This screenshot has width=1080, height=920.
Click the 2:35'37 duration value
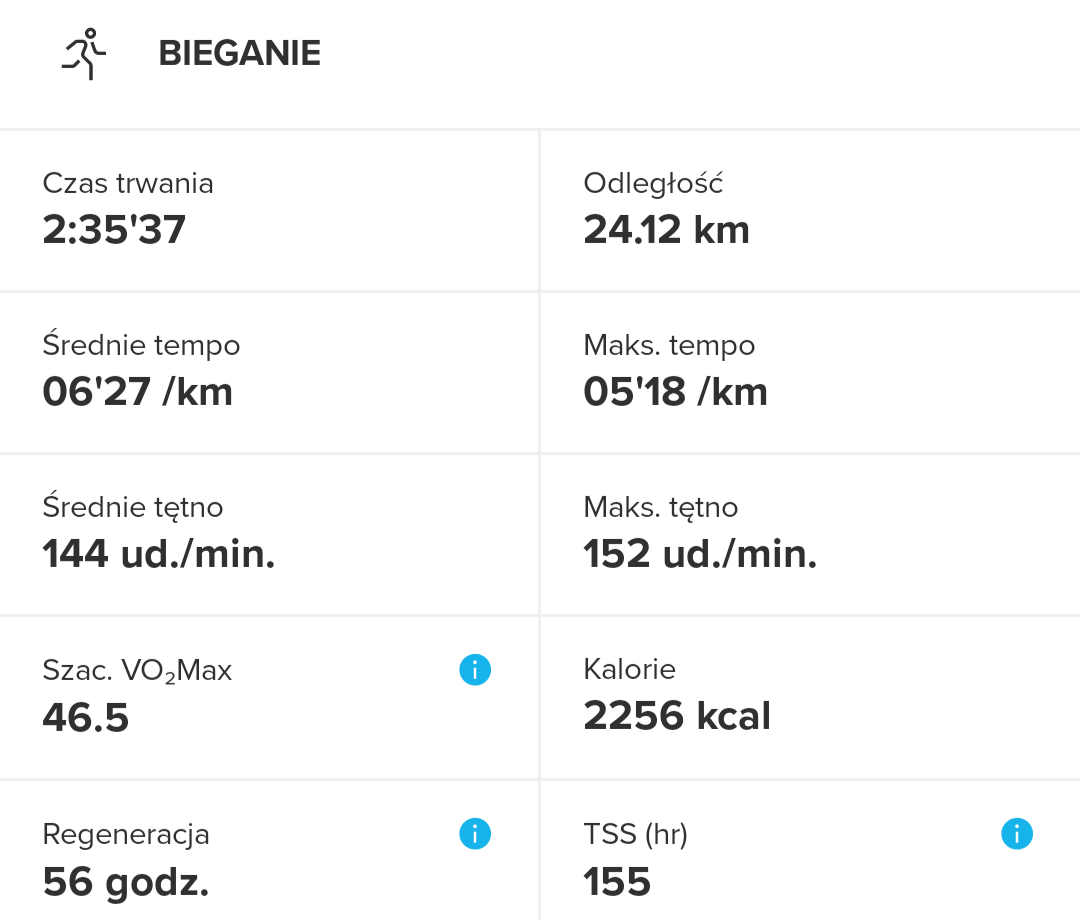pos(114,230)
